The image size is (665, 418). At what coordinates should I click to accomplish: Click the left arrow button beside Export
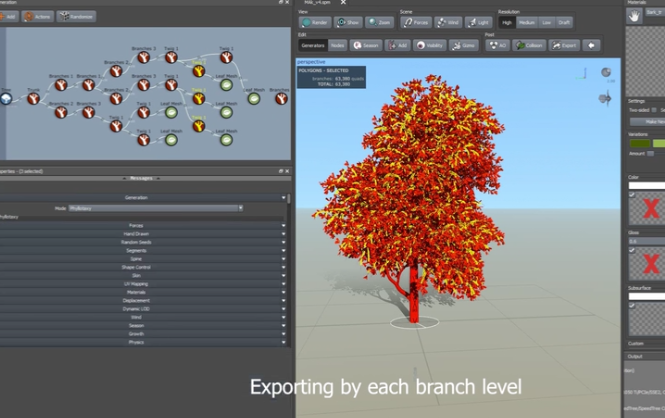[x=591, y=45]
